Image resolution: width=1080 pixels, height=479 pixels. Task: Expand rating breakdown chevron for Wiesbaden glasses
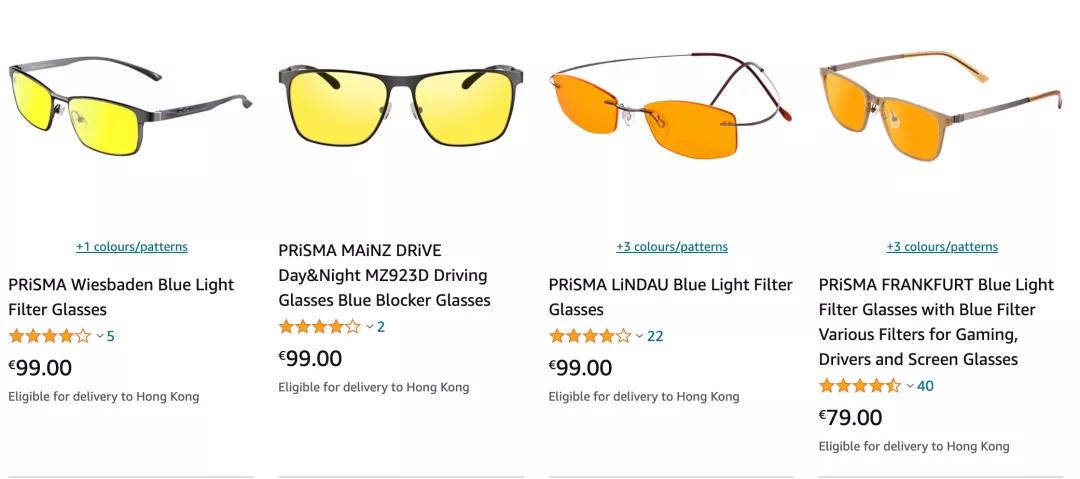click(x=100, y=336)
